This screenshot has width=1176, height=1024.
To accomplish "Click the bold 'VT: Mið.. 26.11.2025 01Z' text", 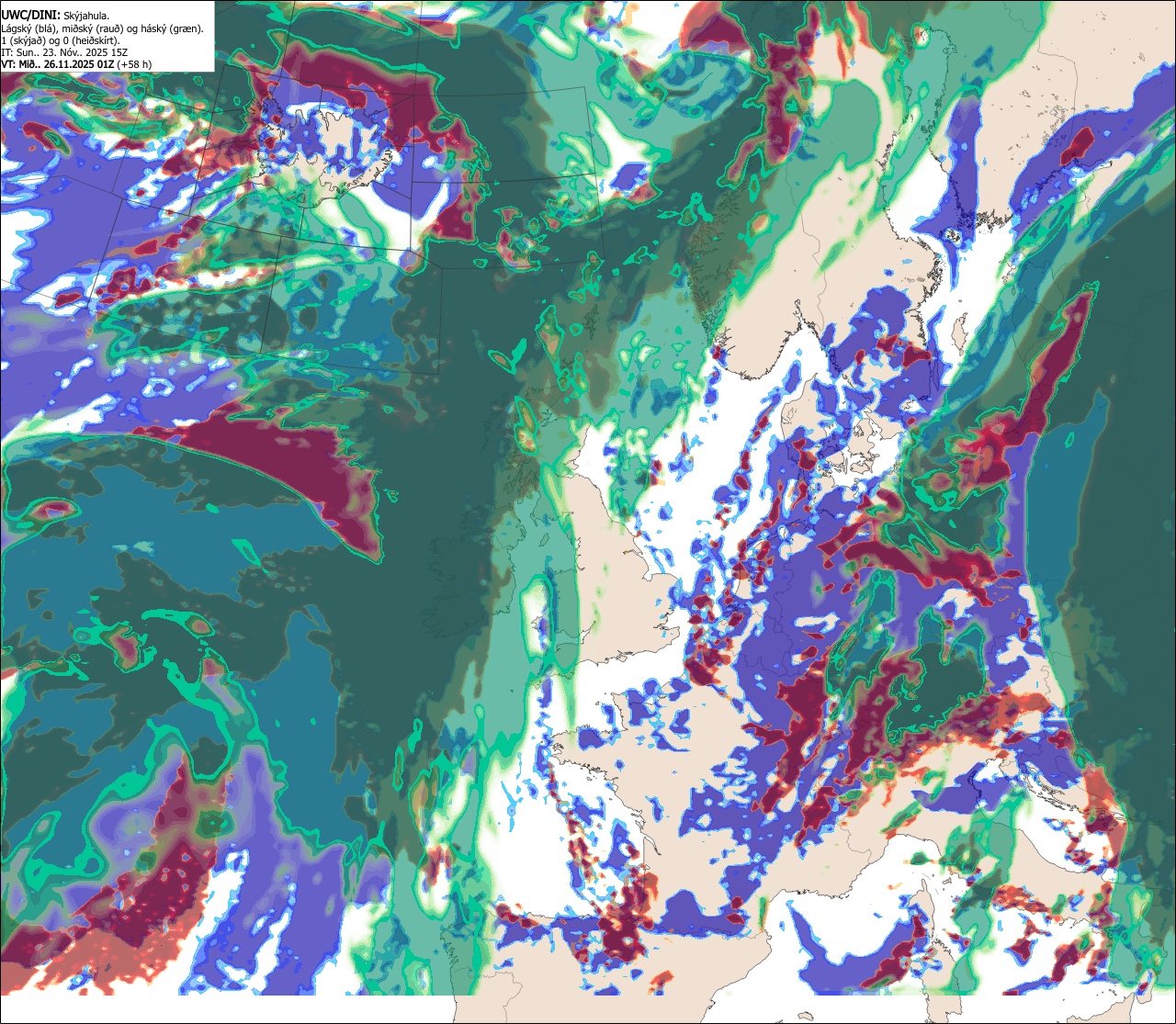I will pos(58,64).
